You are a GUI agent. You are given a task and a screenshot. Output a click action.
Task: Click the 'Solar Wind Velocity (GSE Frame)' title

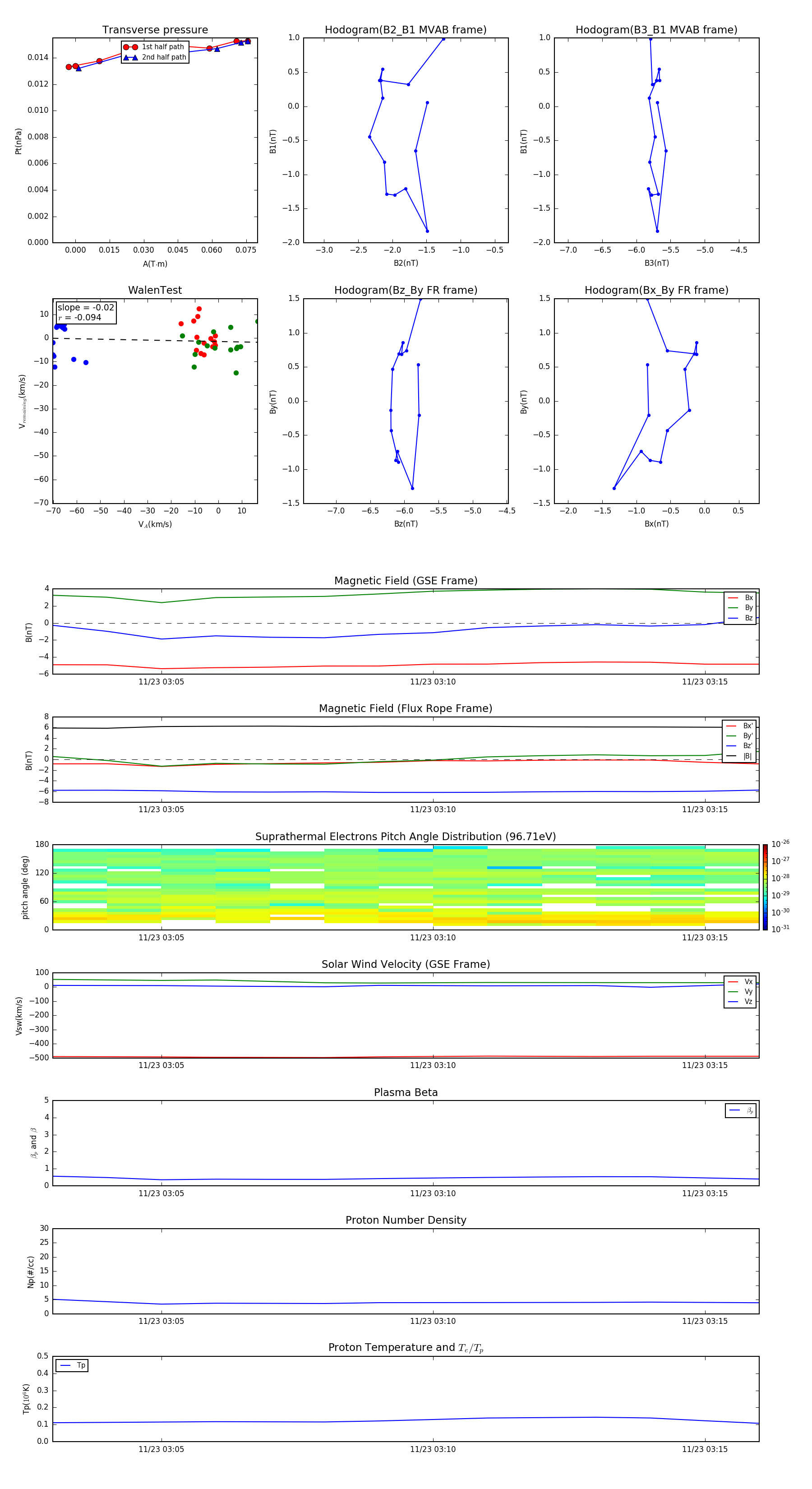pyautogui.click(x=406, y=965)
